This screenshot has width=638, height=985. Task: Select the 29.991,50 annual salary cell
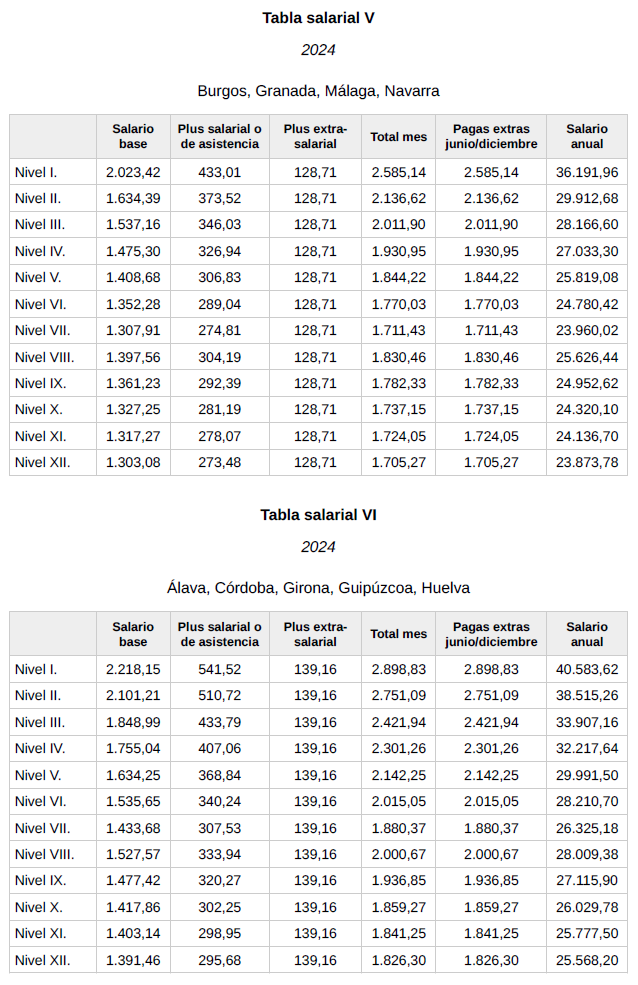[x=586, y=775]
